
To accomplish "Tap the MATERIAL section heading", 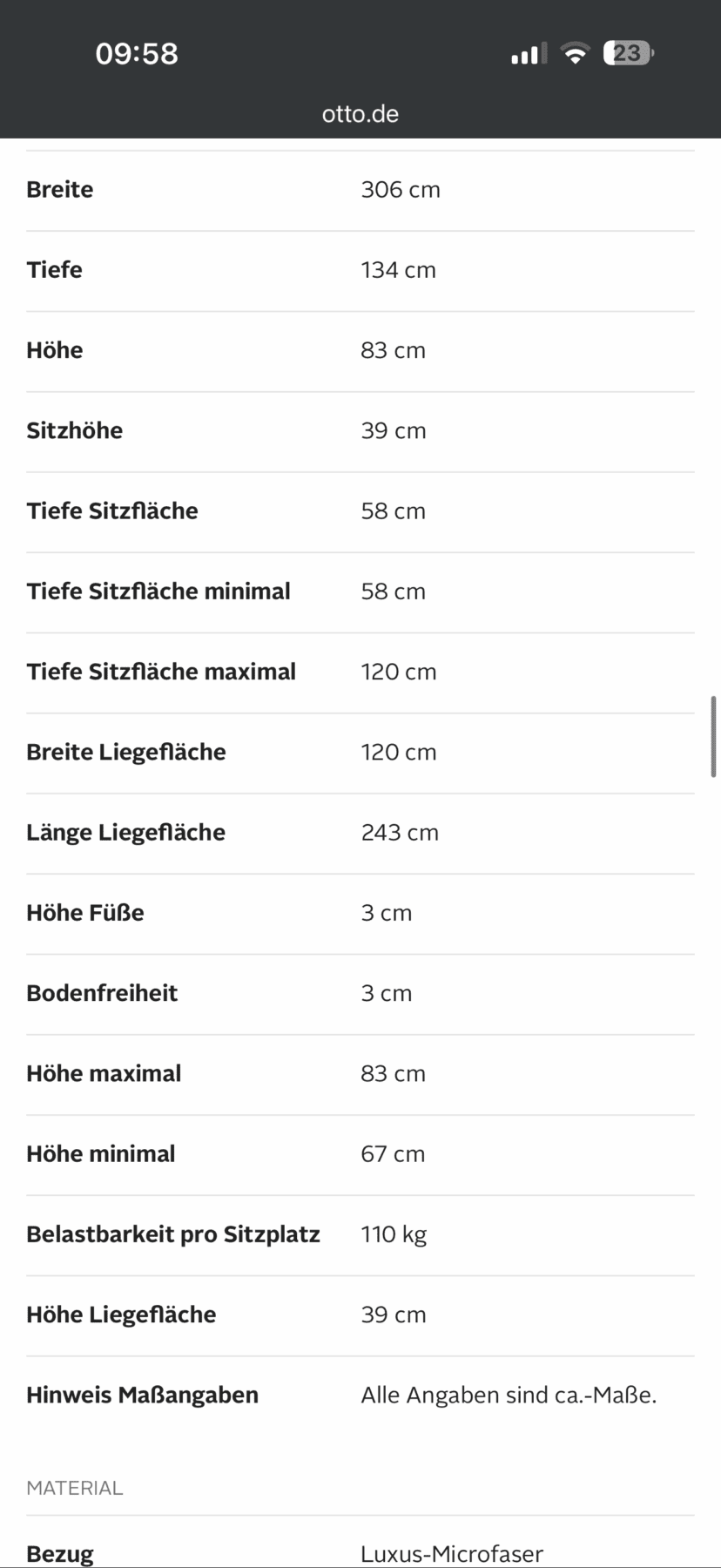I will pyautogui.click(x=75, y=1488).
